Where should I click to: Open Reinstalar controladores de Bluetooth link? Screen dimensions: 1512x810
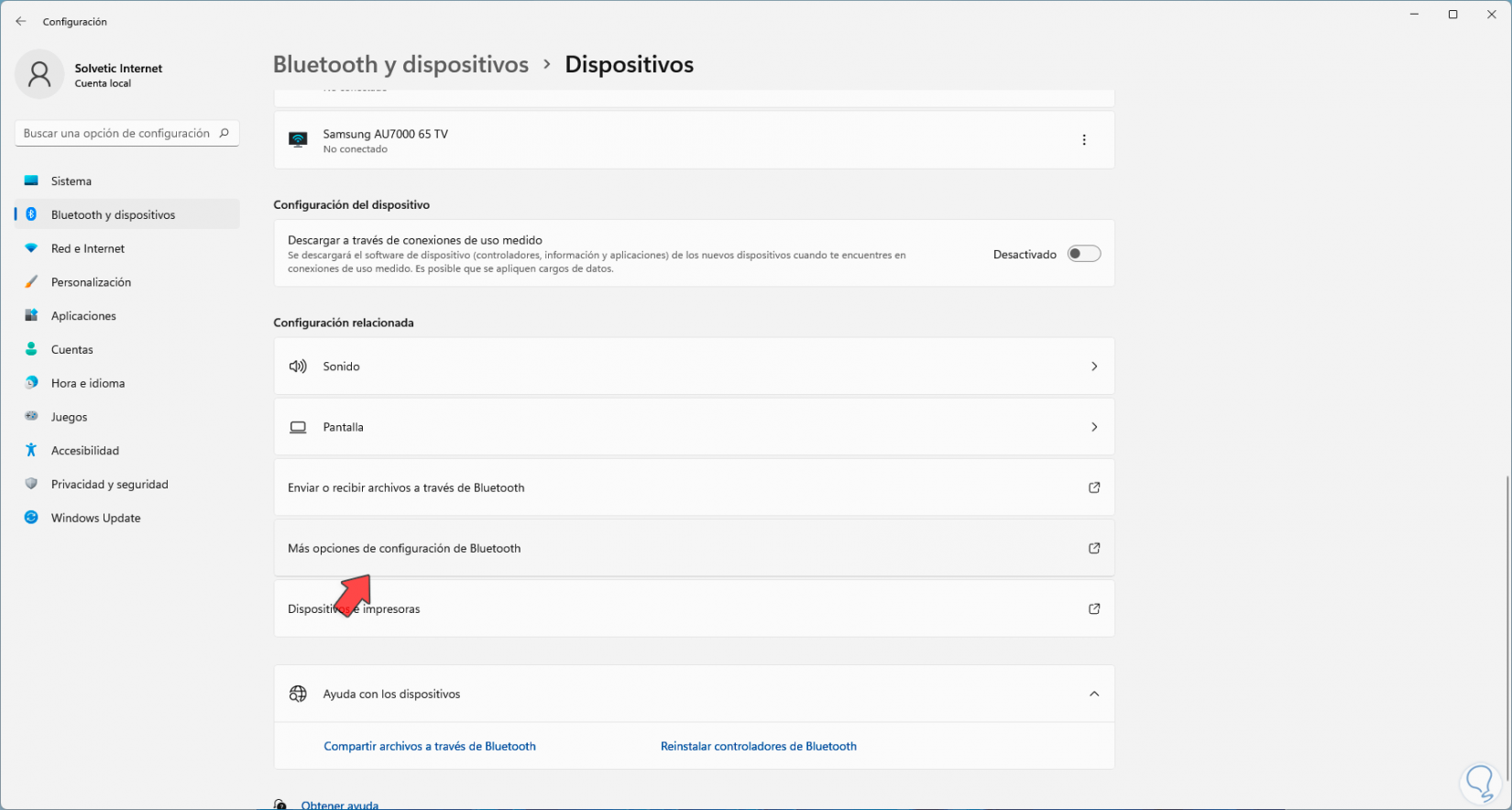click(759, 747)
